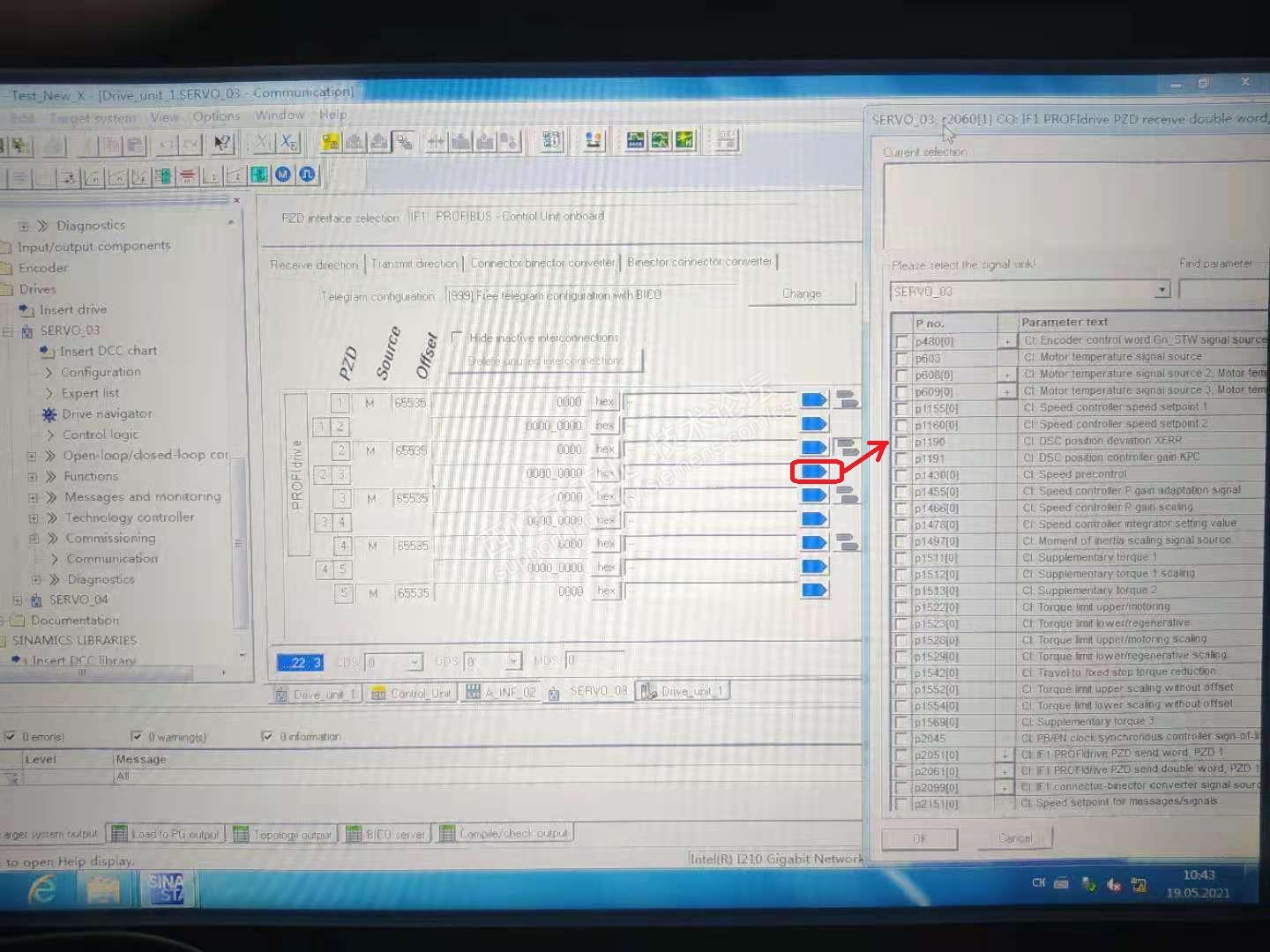Open the Window menu
The image size is (1270, 952).
[280, 115]
